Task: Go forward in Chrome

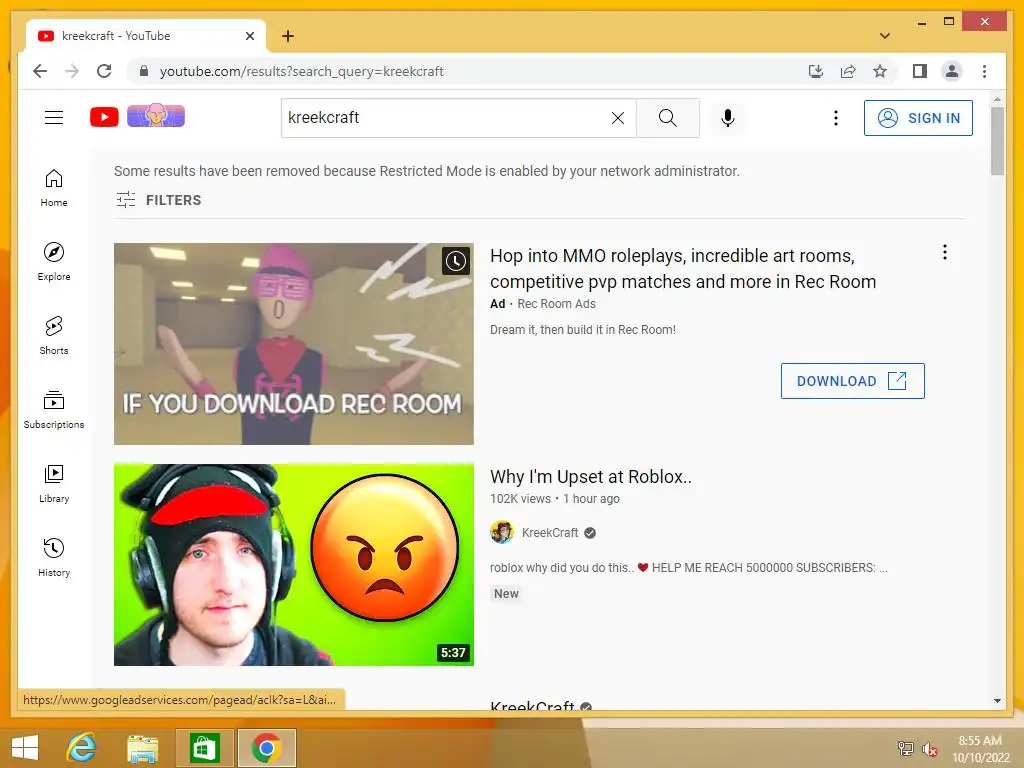Action: 72,71
